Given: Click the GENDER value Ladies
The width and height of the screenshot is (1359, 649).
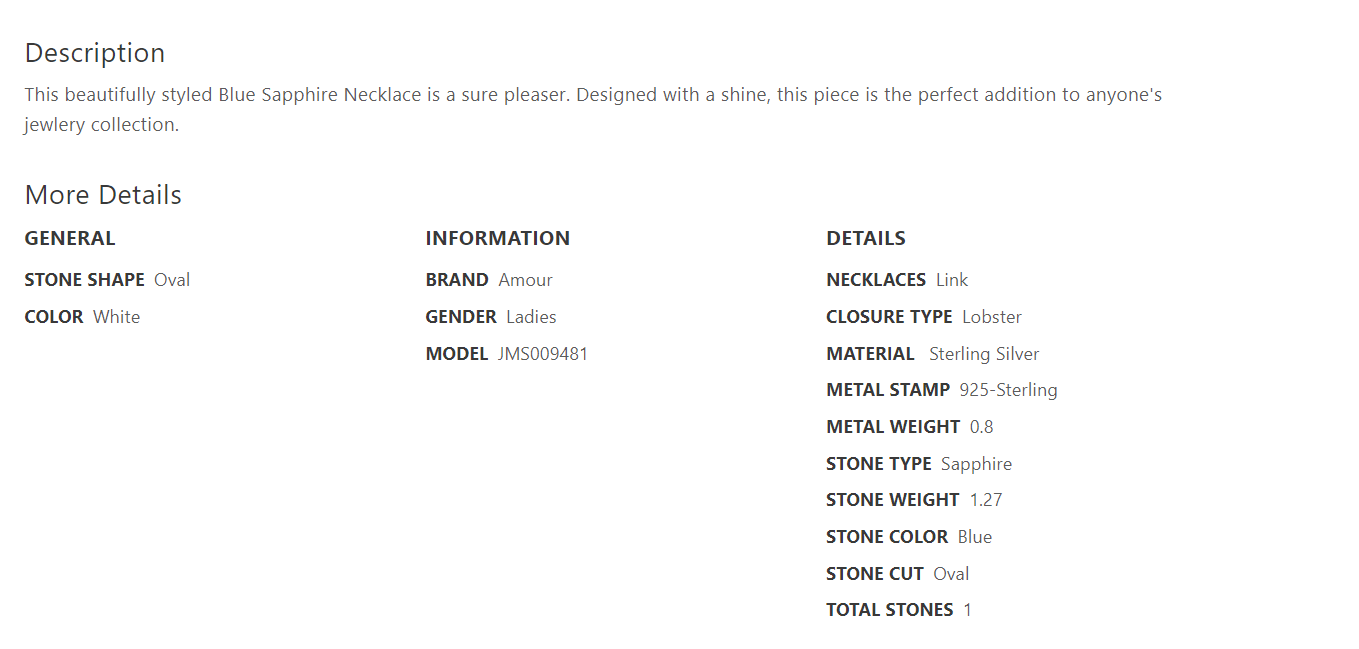Looking at the screenshot, I should pos(531,317).
